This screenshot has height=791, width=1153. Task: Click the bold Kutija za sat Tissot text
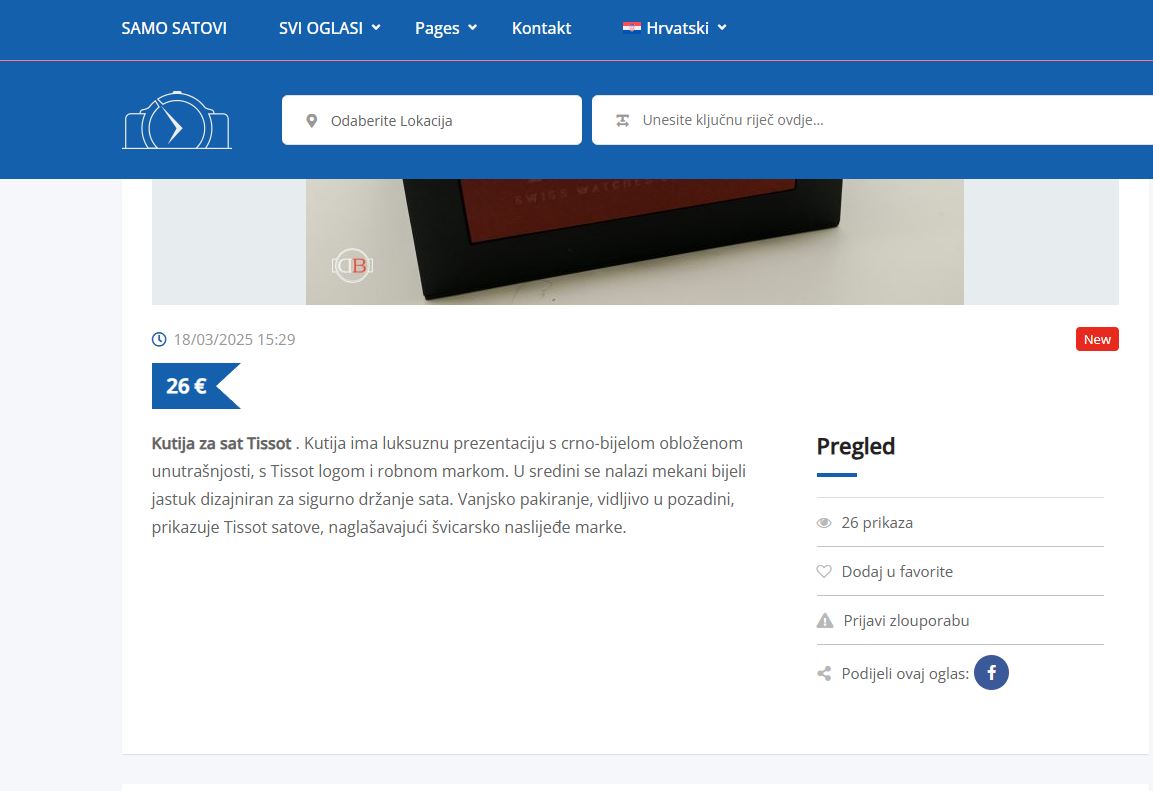[221, 443]
